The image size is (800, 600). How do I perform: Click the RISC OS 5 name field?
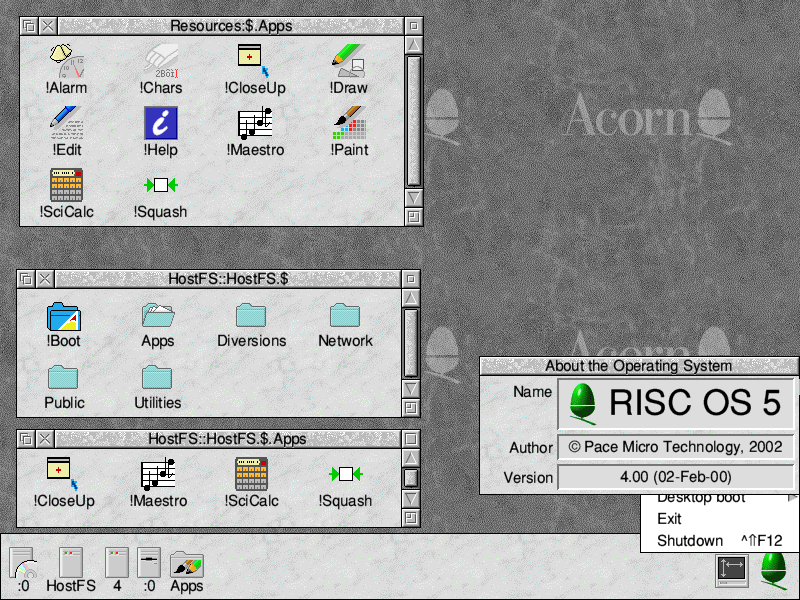point(676,404)
